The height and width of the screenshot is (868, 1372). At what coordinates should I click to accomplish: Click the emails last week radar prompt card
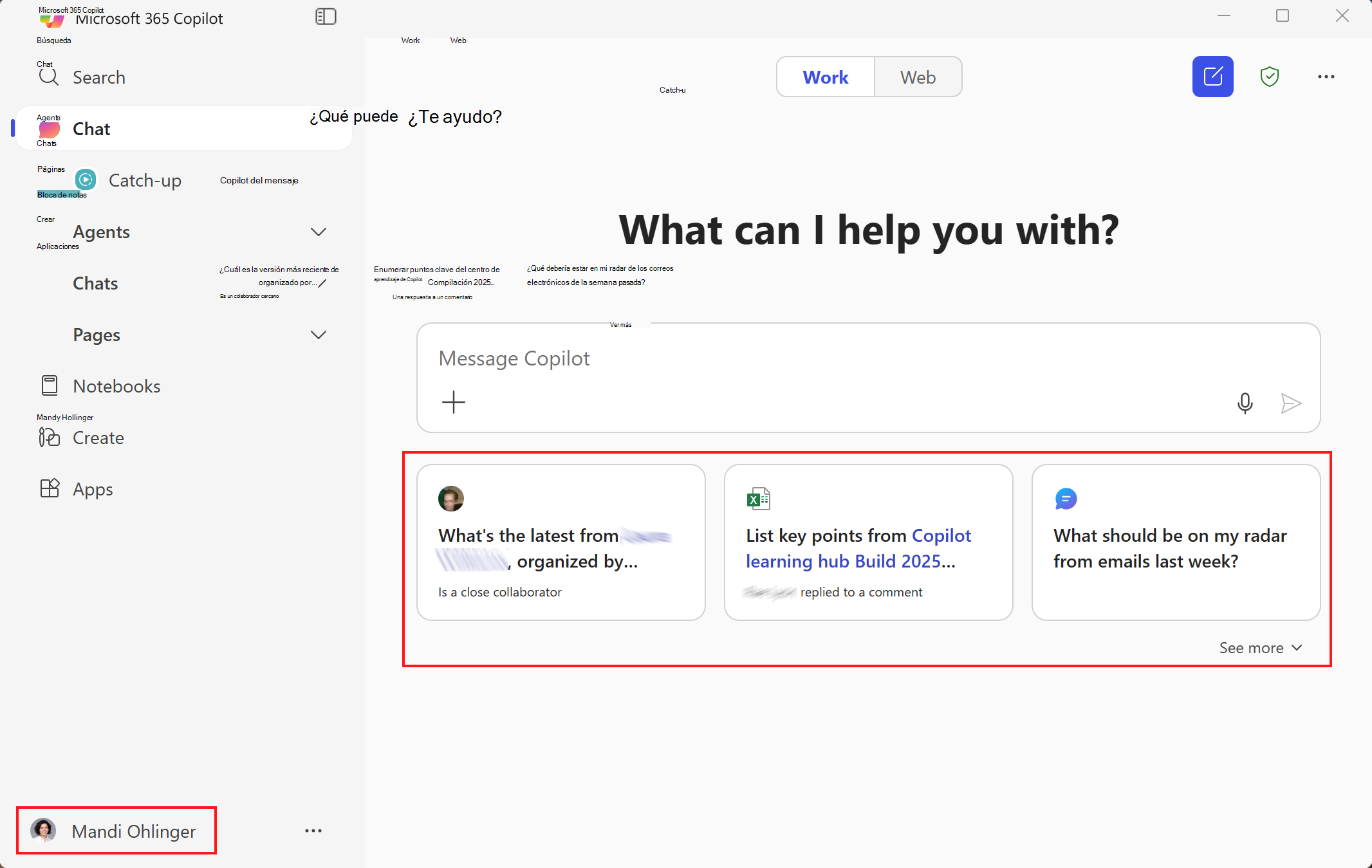click(x=1175, y=542)
